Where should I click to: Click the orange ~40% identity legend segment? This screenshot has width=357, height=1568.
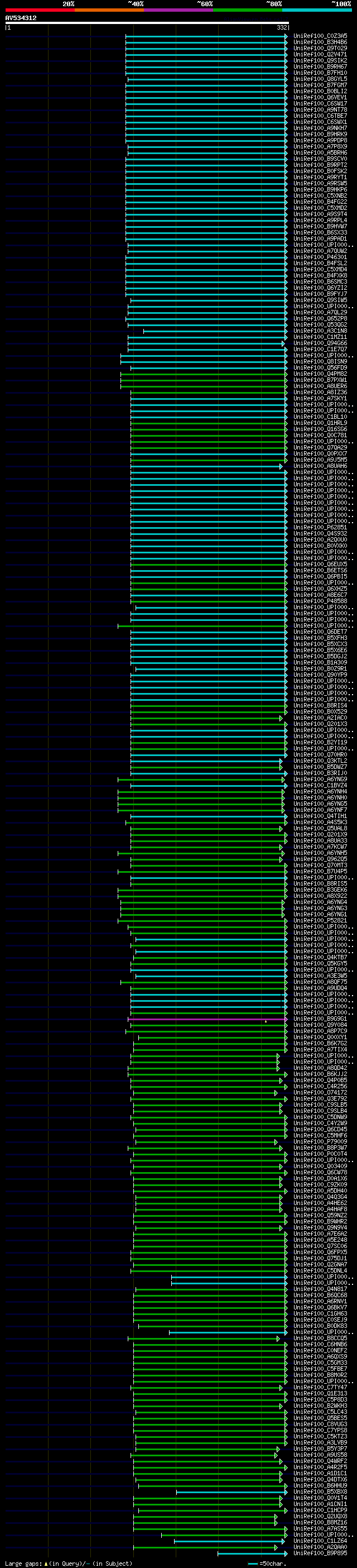click(x=109, y=9)
